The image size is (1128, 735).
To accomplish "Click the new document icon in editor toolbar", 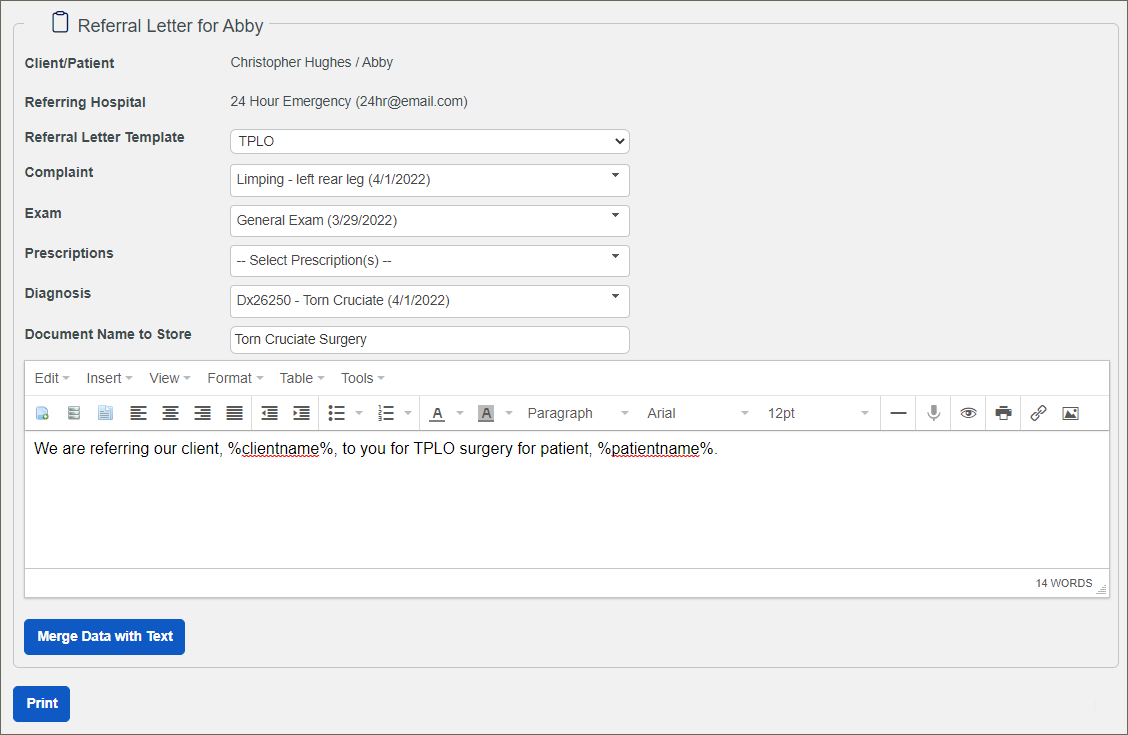I will [x=42, y=414].
